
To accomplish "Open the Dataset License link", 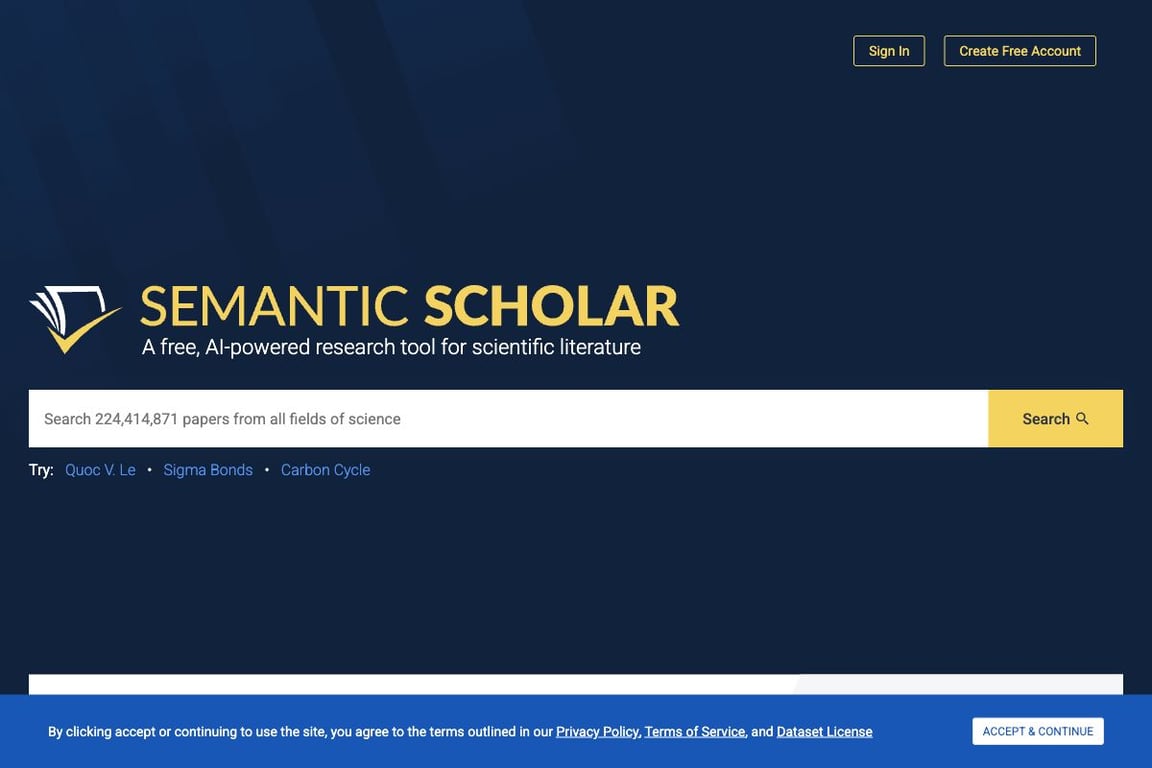I will (824, 732).
